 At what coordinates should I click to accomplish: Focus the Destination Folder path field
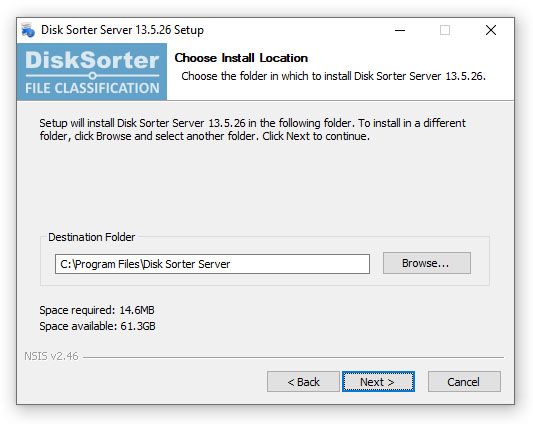click(x=212, y=264)
